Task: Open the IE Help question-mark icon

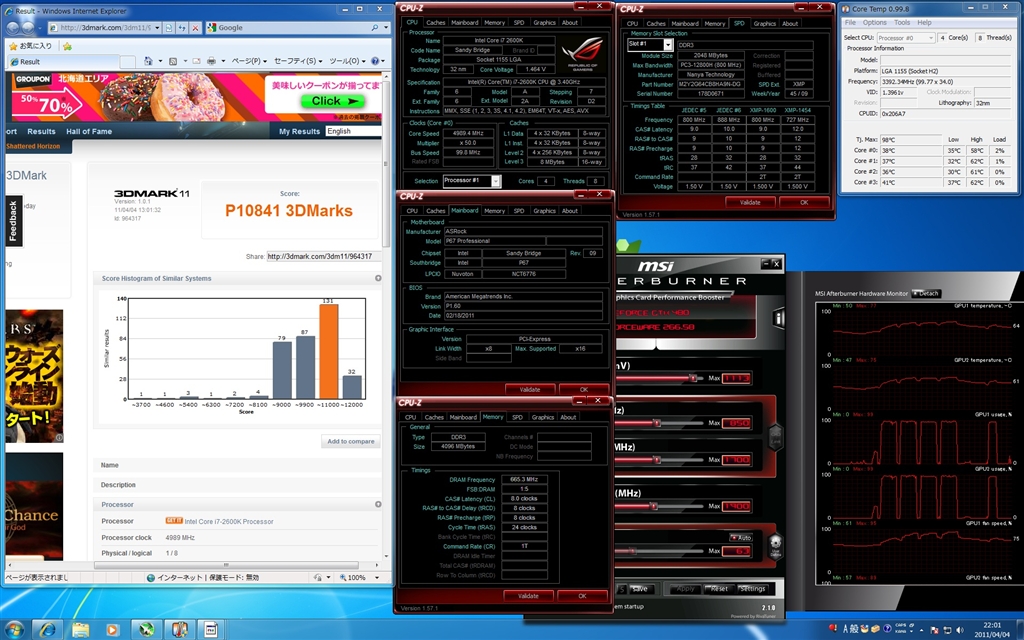Action: [375, 61]
